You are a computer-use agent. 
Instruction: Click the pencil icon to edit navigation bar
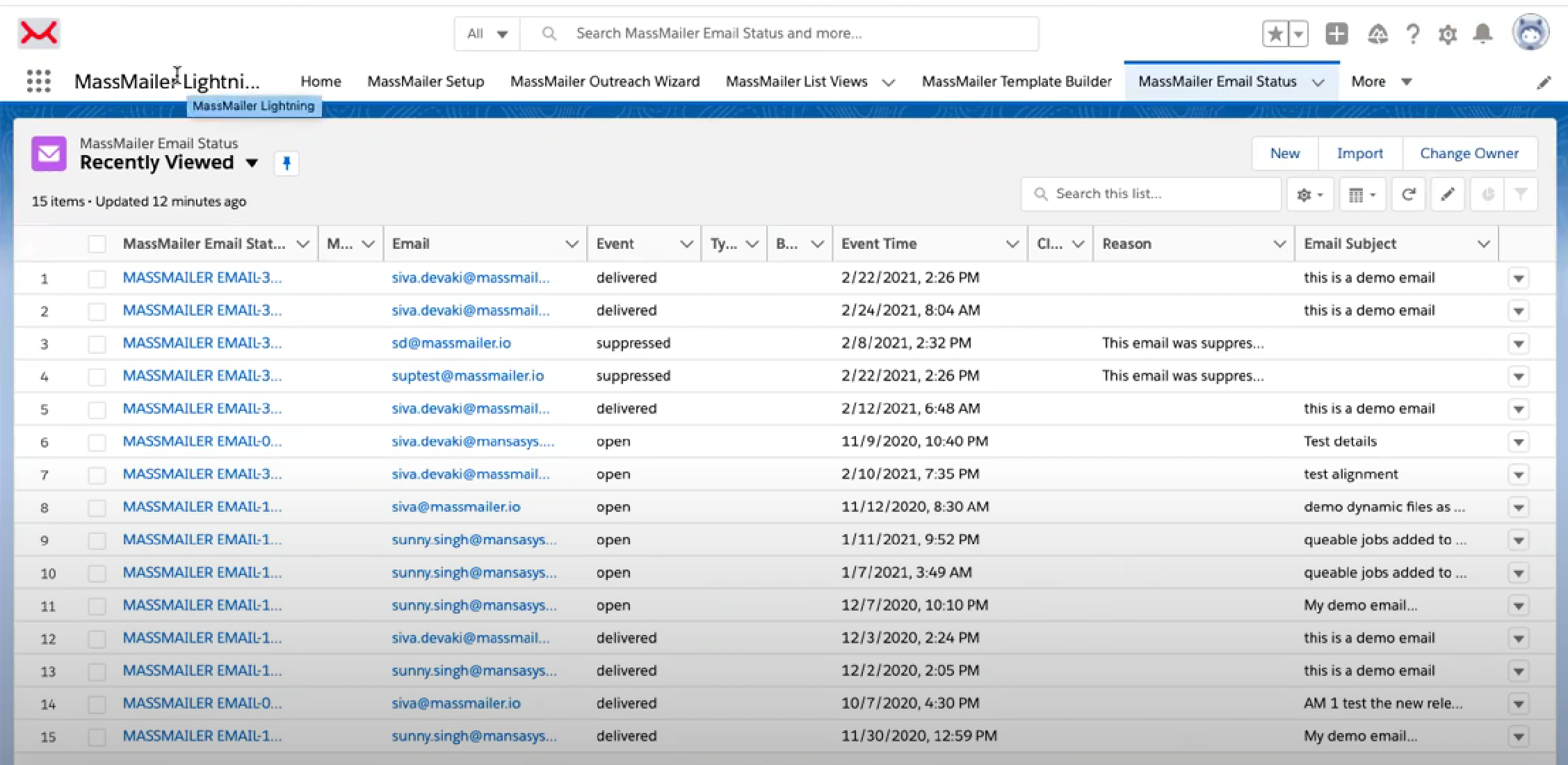tap(1544, 83)
